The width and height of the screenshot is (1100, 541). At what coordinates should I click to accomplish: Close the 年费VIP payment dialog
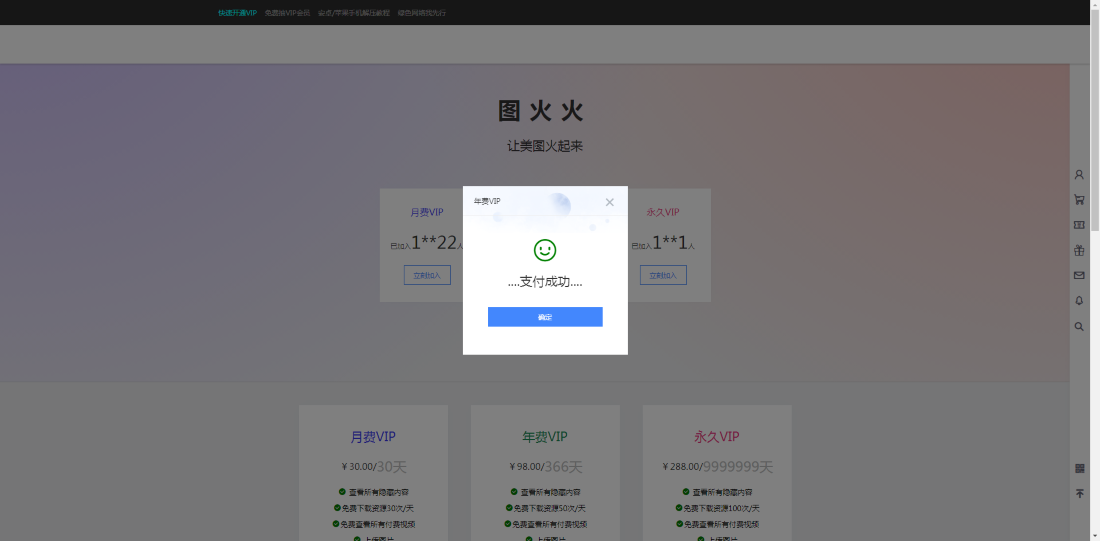pyautogui.click(x=610, y=202)
